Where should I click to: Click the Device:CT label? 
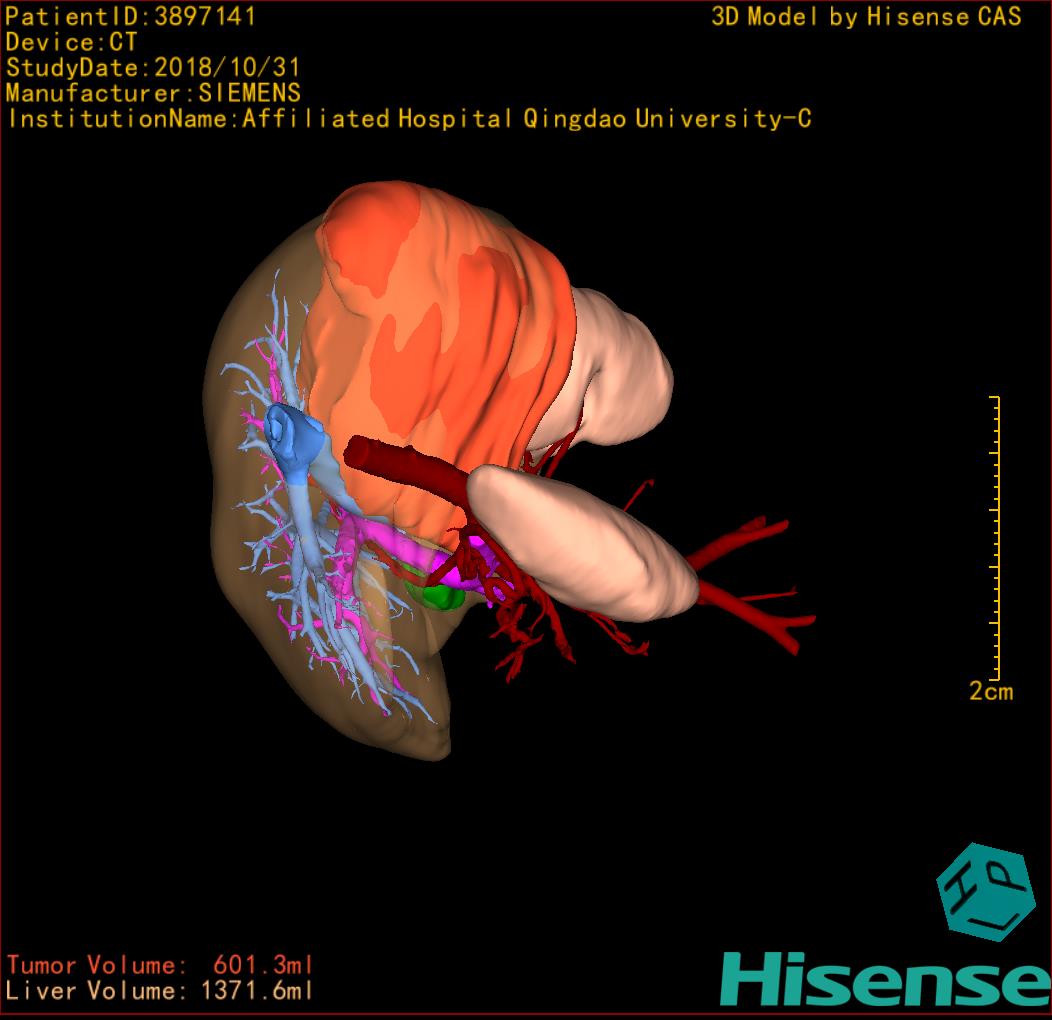tap(71, 42)
